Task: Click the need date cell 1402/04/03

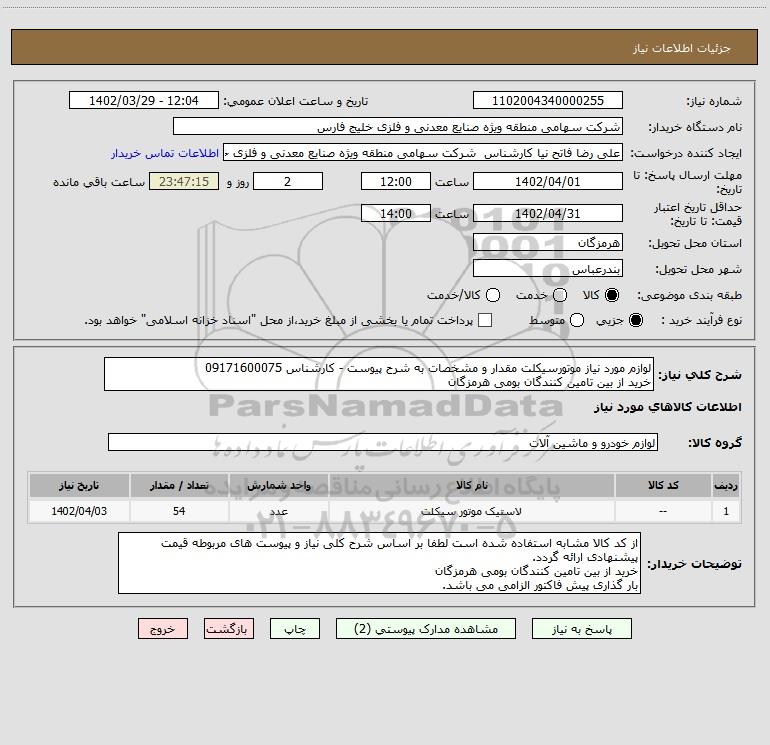Action: 79,512
